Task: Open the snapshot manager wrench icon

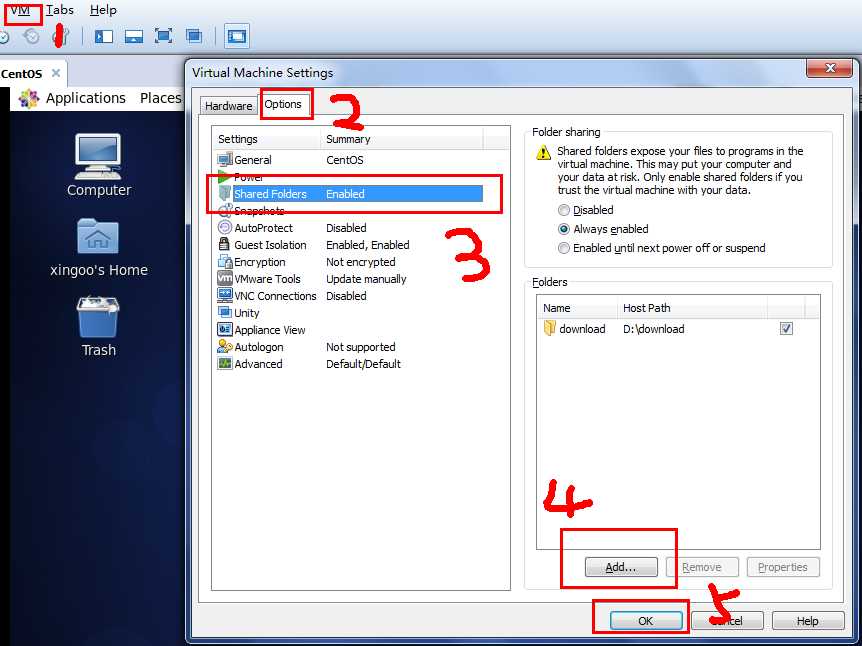Action: click(60, 37)
